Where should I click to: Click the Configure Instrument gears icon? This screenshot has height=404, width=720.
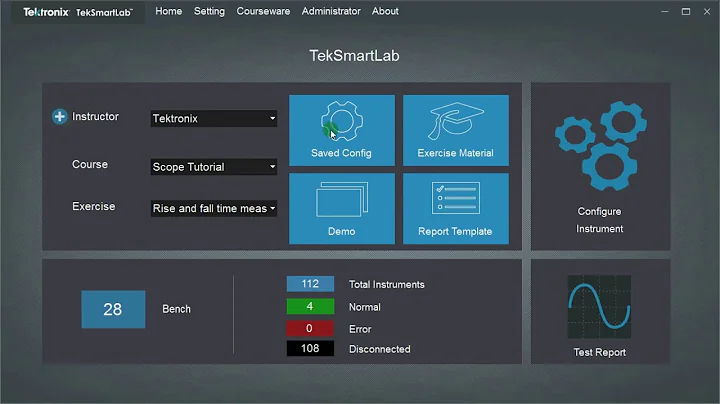coord(600,146)
